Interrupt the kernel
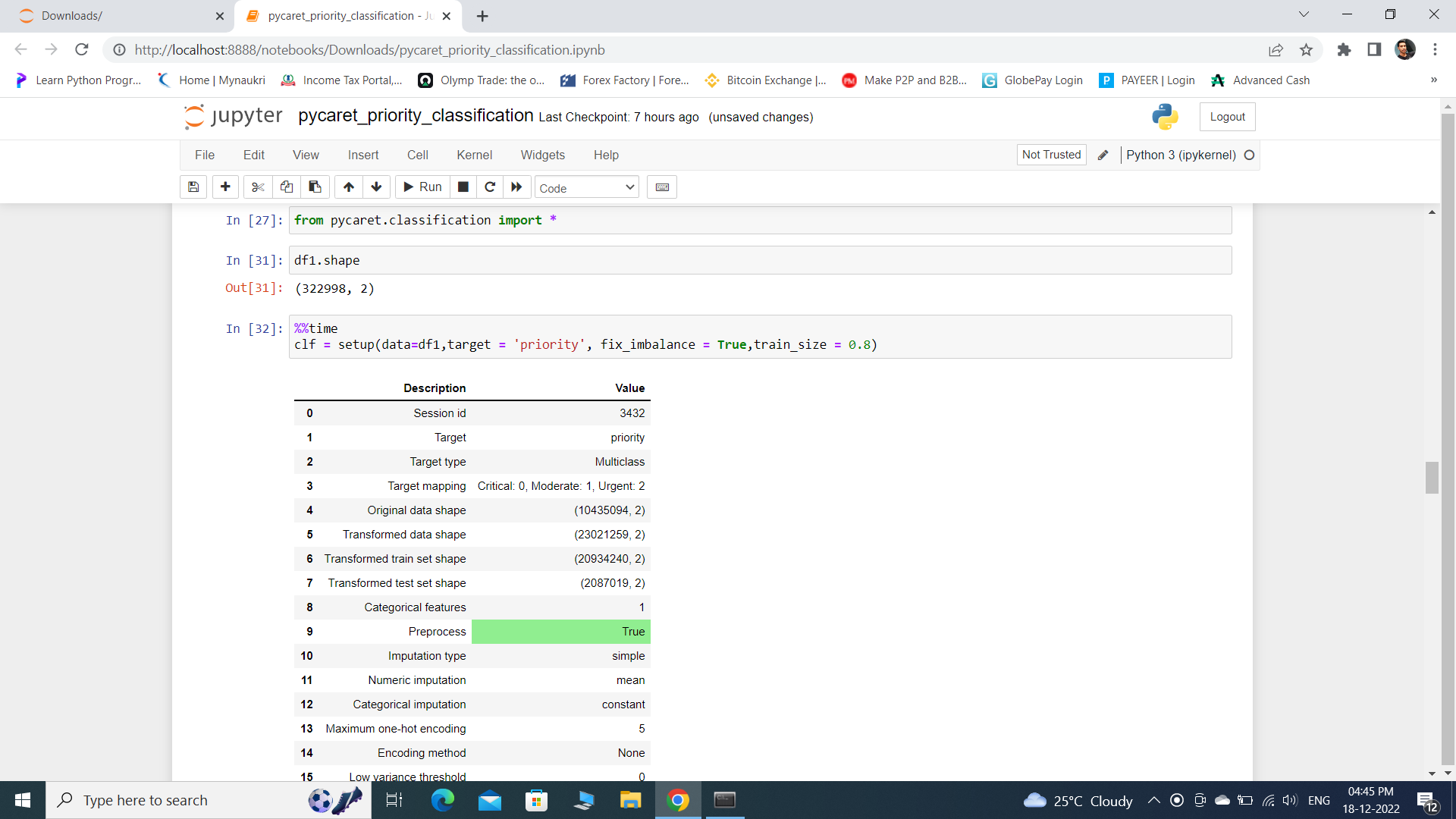Screen dimensions: 1456x819 [x=463, y=187]
